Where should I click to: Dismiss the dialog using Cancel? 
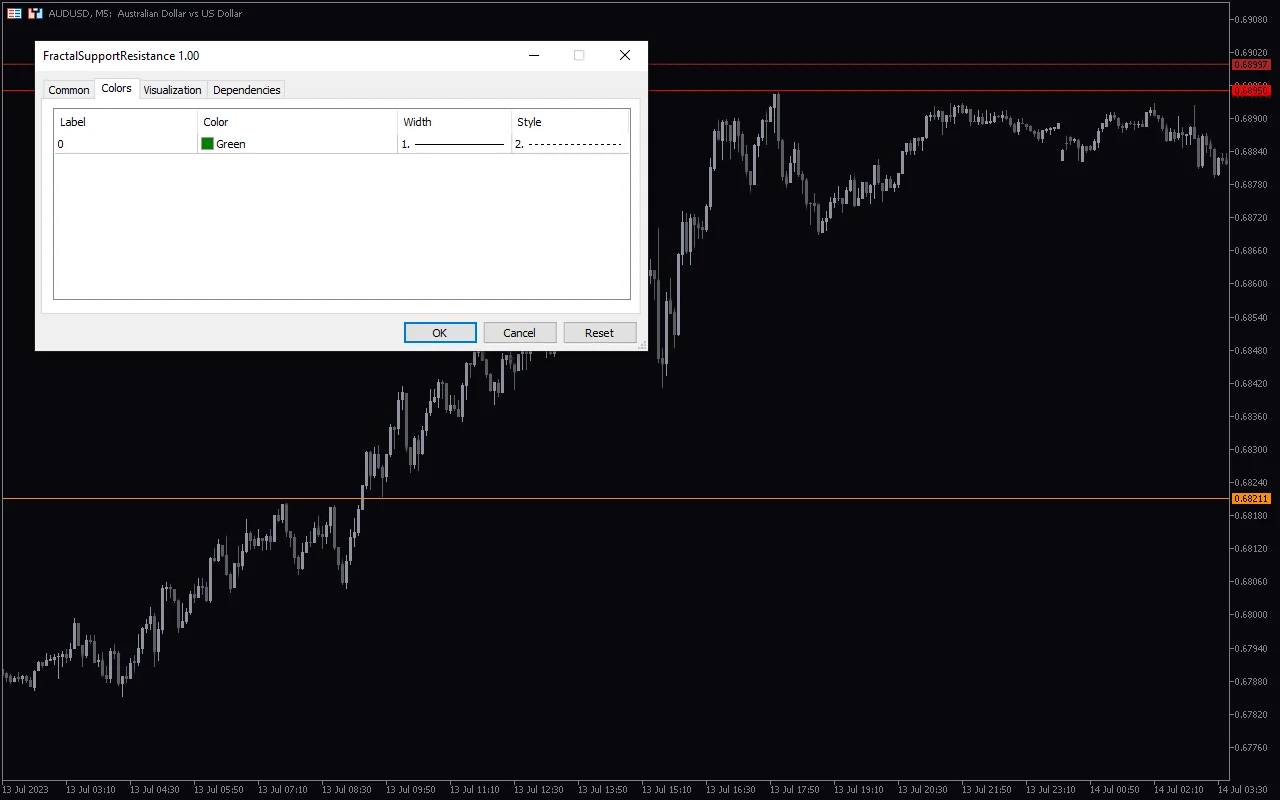click(520, 332)
